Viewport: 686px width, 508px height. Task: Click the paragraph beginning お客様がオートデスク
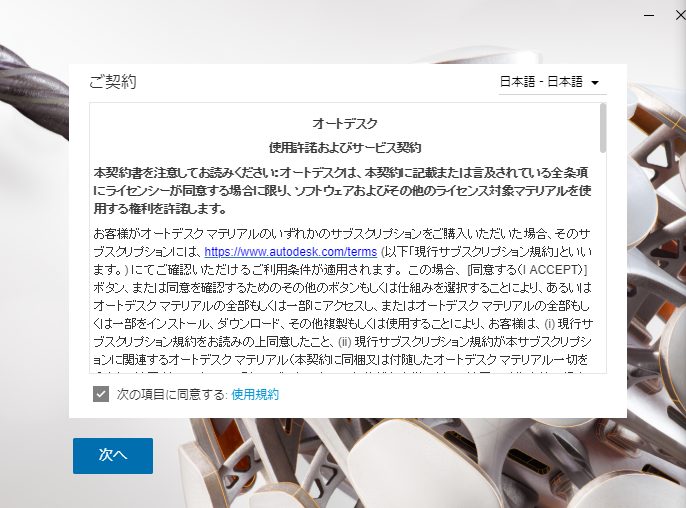(342, 302)
